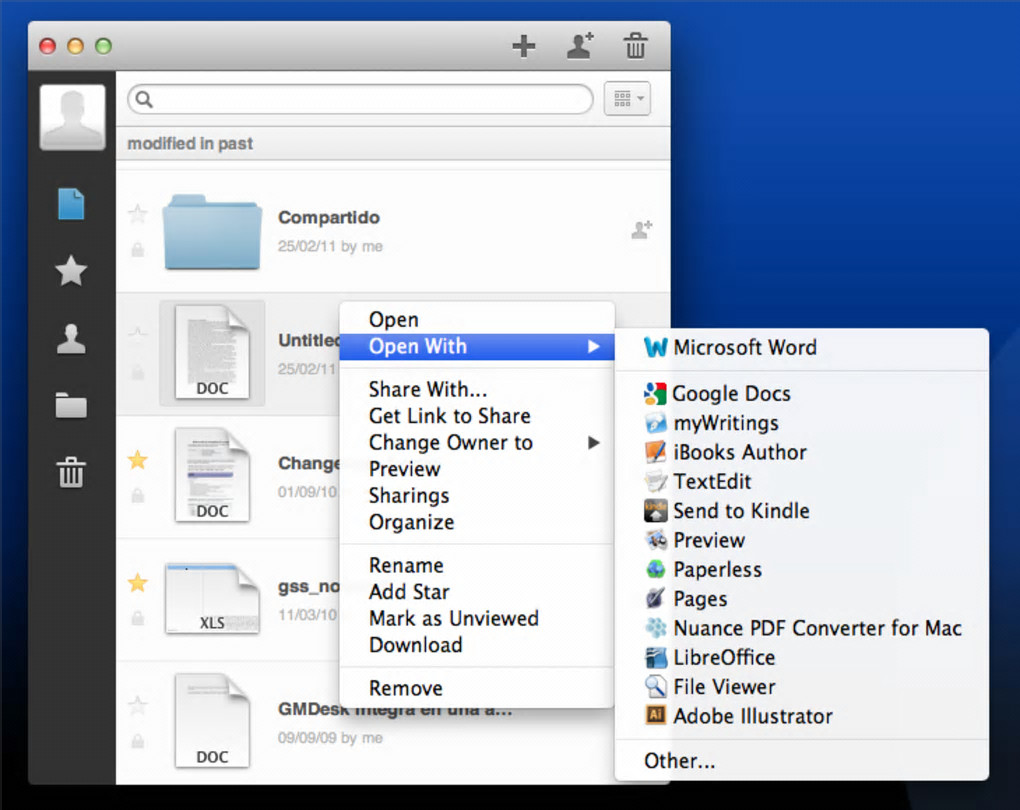Screen dimensions: 1020x810
Task: Expand the Open With submenu arrow
Action: point(593,346)
